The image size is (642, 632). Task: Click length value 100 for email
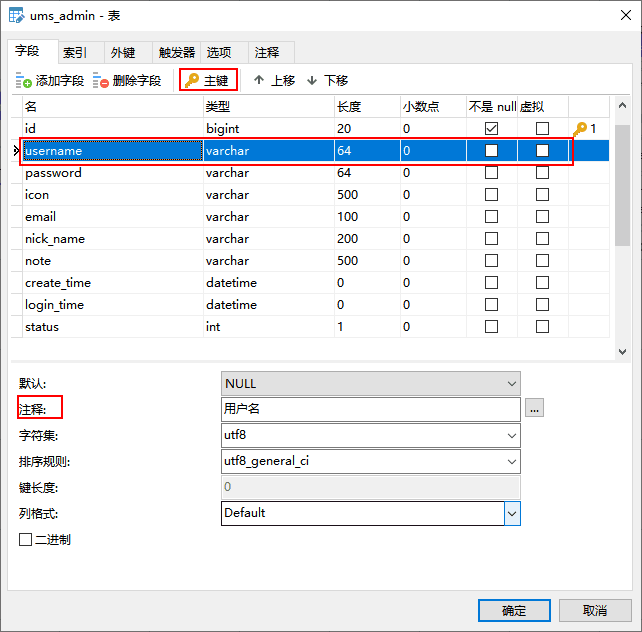[367, 217]
